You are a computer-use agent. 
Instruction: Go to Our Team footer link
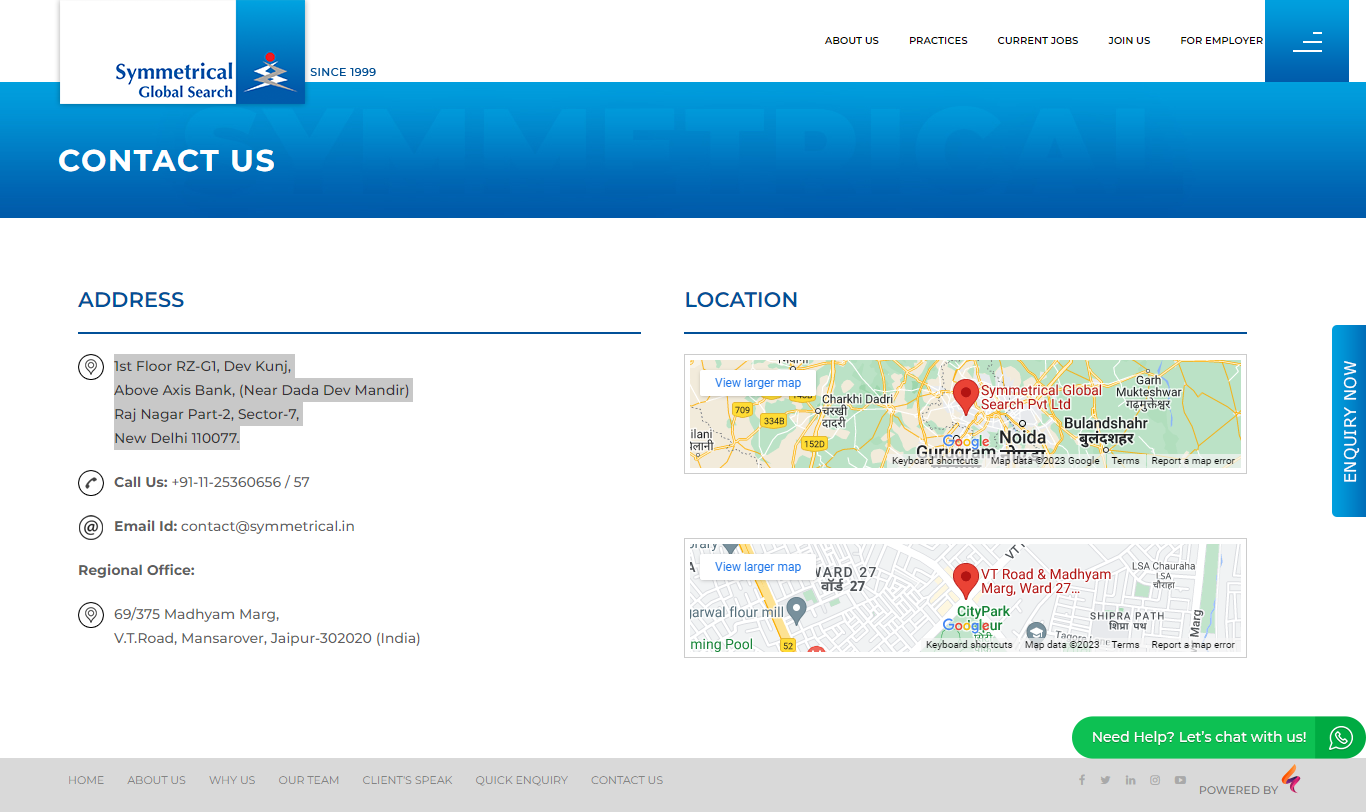click(309, 780)
